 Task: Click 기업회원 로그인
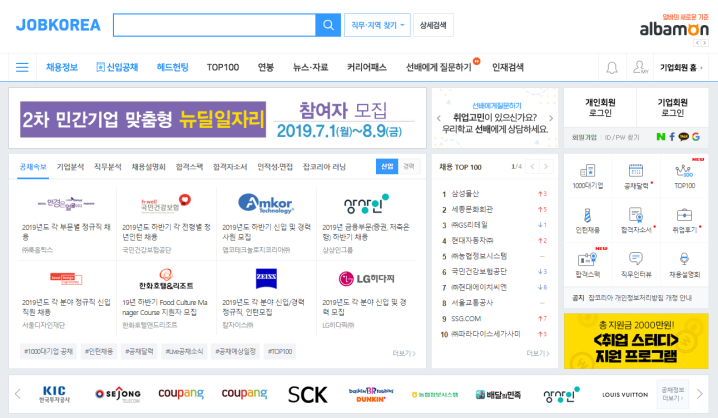pyautogui.click(x=673, y=108)
